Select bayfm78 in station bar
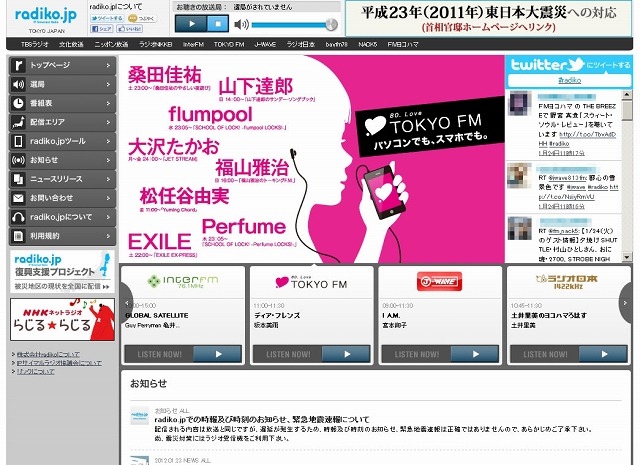This screenshot has height=465, width=640. [x=336, y=44]
